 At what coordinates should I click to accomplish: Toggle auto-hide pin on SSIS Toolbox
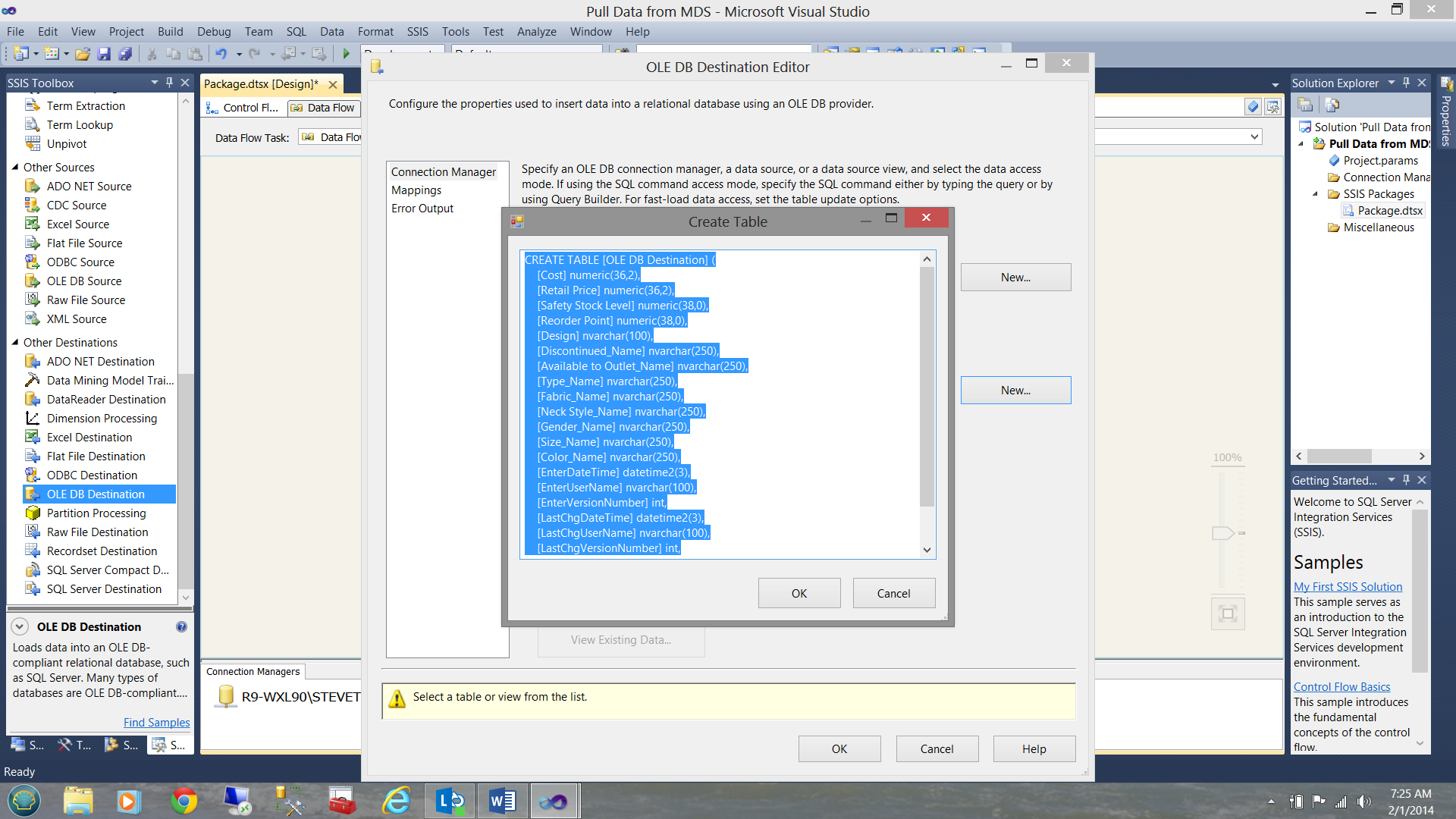click(170, 82)
